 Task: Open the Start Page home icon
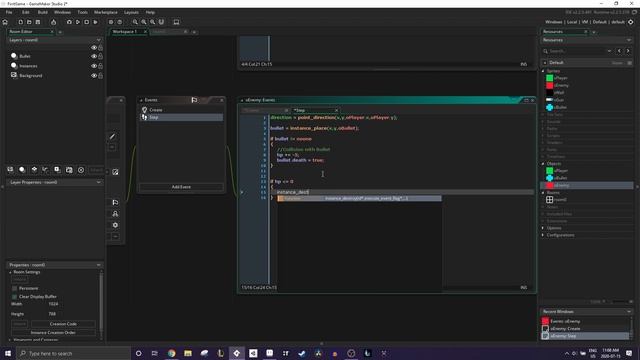click(x=5, y=22)
